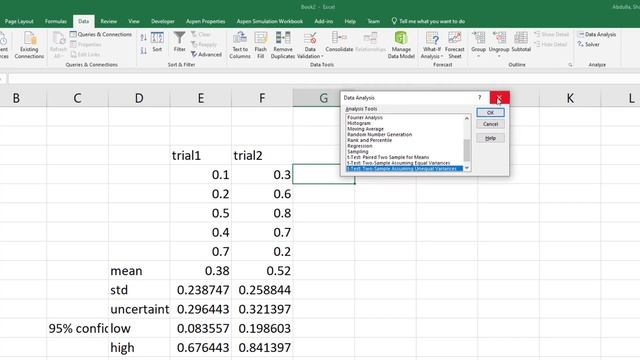Click cell with value 0.841397
This screenshot has width=640, height=360.
[262, 347]
